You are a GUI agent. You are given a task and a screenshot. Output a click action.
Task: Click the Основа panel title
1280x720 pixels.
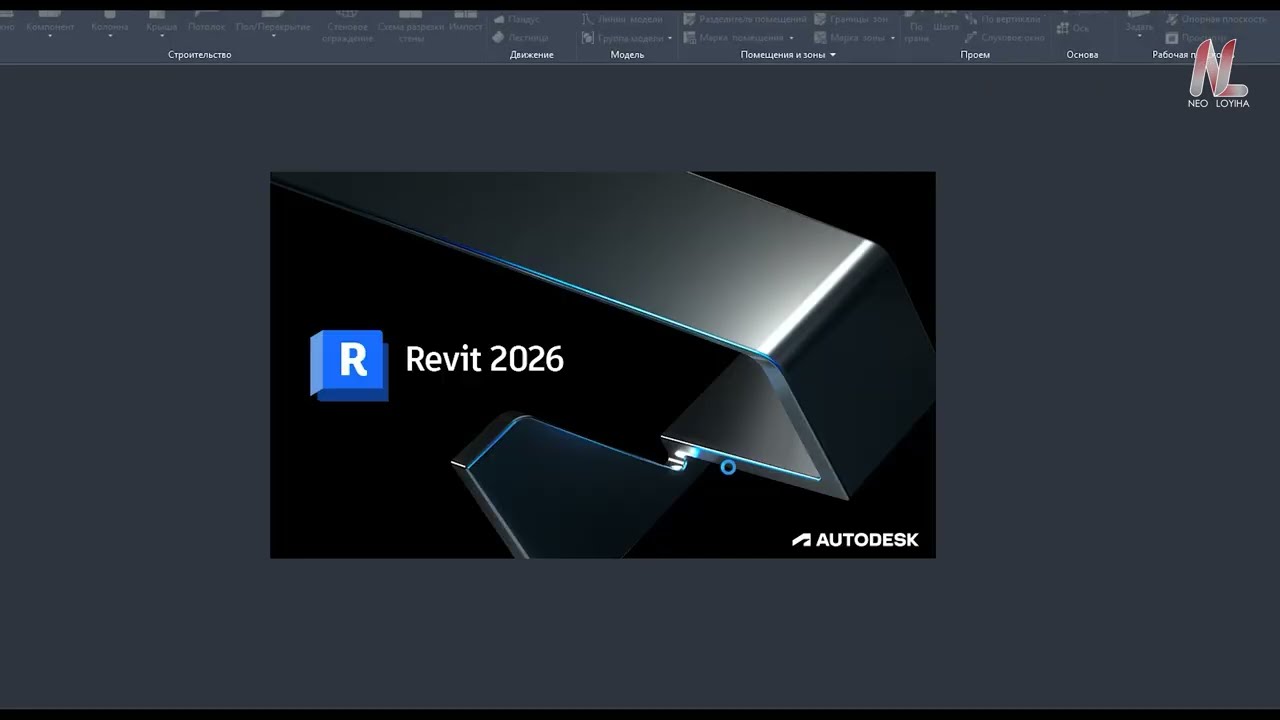pos(1082,55)
